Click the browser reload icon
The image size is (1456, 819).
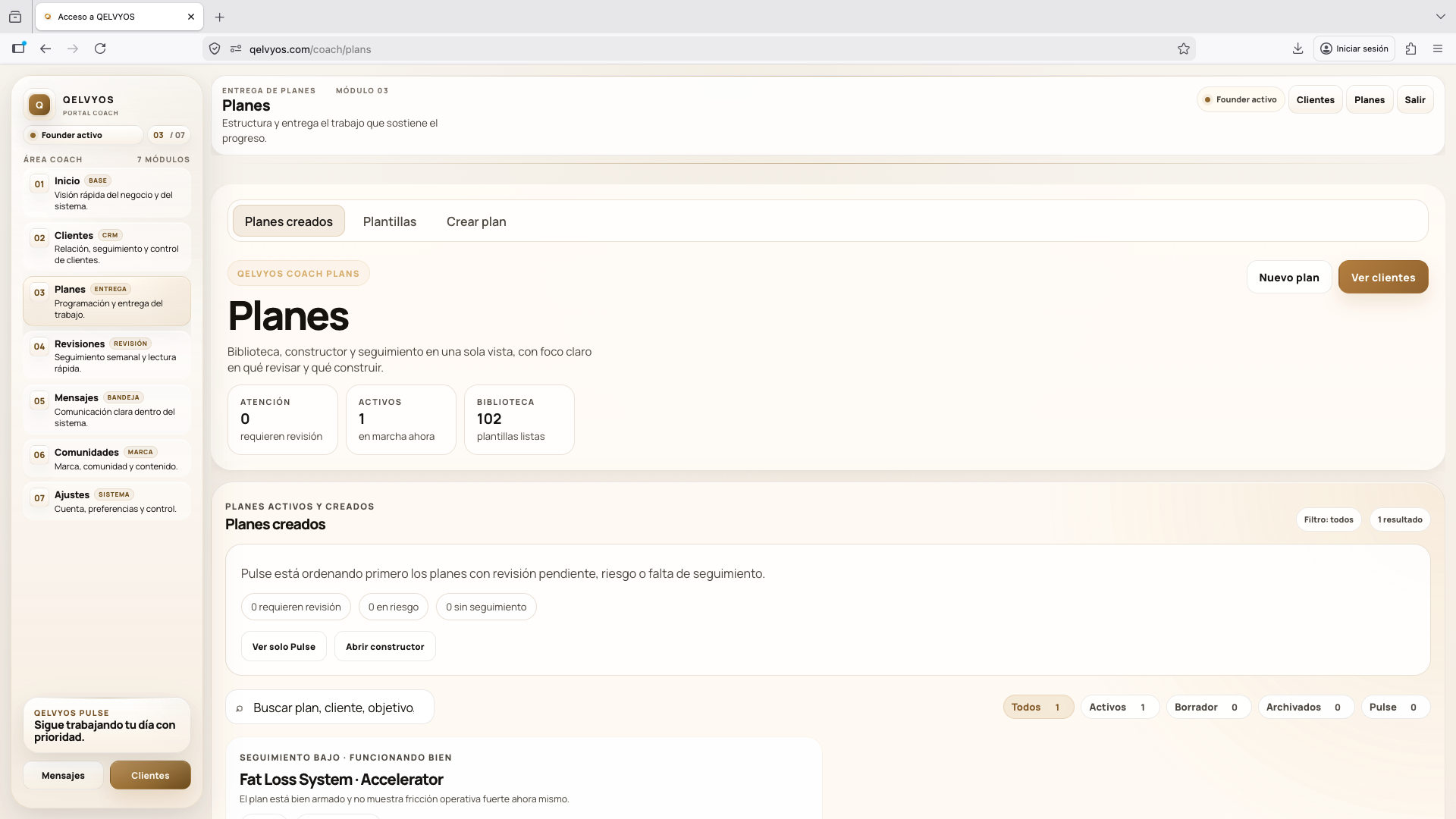(x=100, y=49)
